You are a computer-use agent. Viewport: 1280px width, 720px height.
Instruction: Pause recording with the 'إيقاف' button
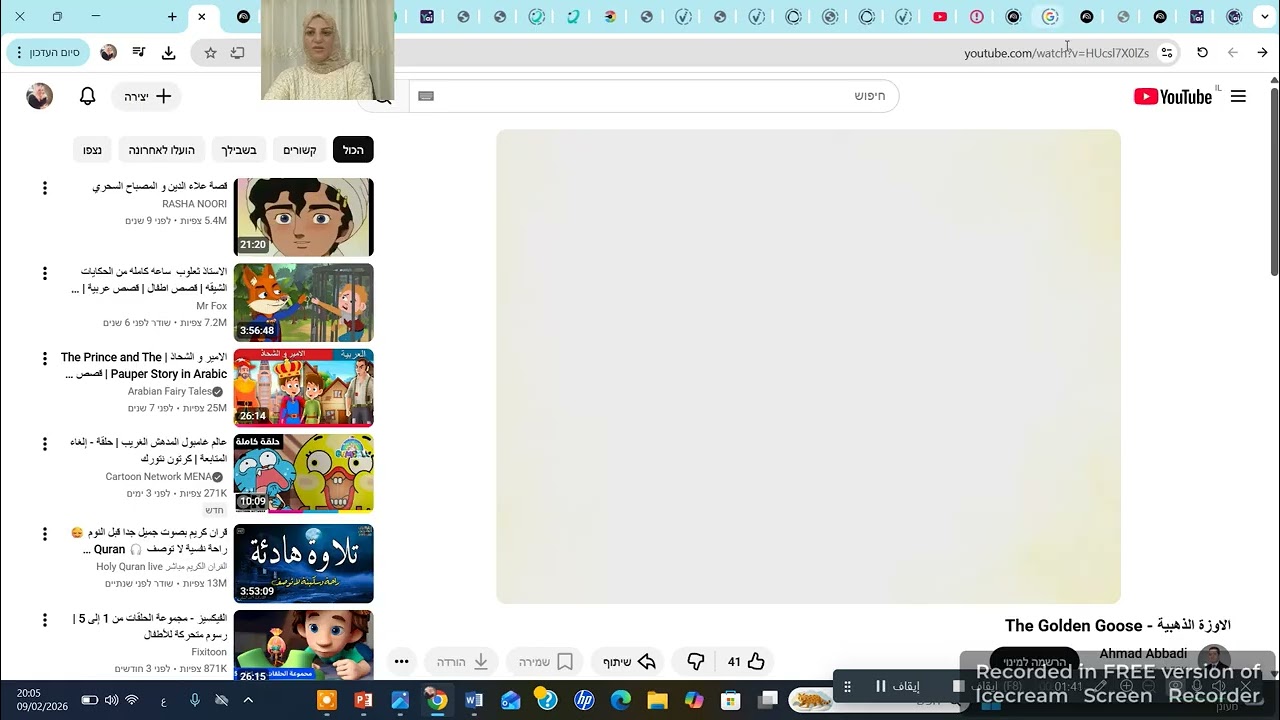(897, 685)
